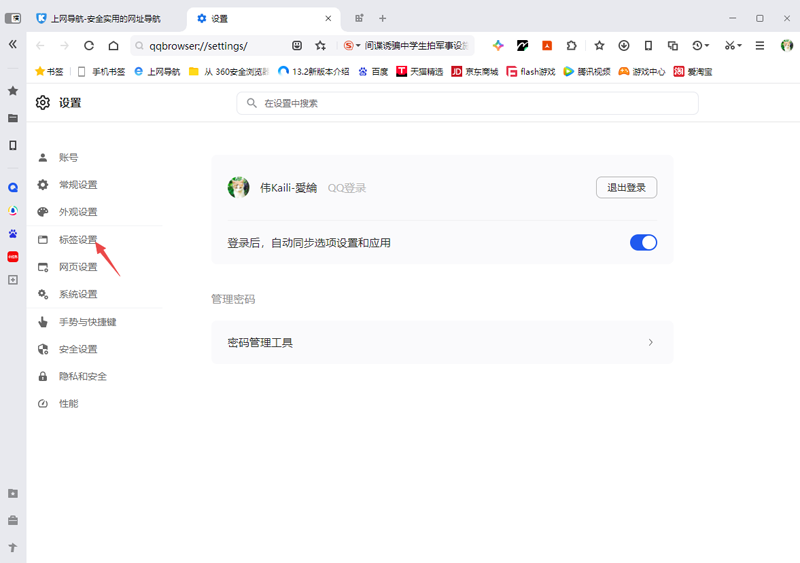Click the reload page icon
800x563 pixels.
[x=89, y=46]
